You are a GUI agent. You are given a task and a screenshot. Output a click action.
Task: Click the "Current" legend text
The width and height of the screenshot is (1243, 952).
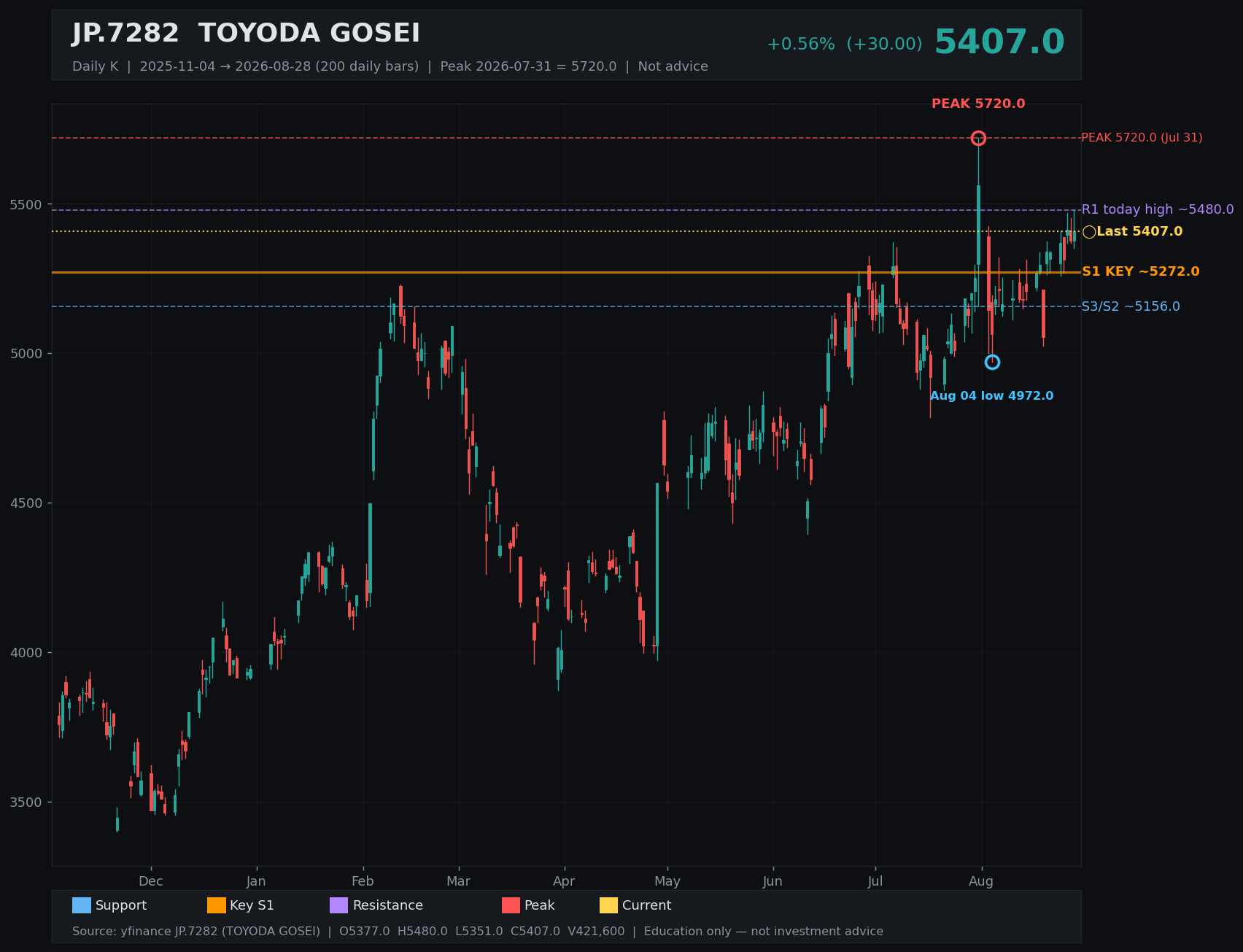coord(647,905)
